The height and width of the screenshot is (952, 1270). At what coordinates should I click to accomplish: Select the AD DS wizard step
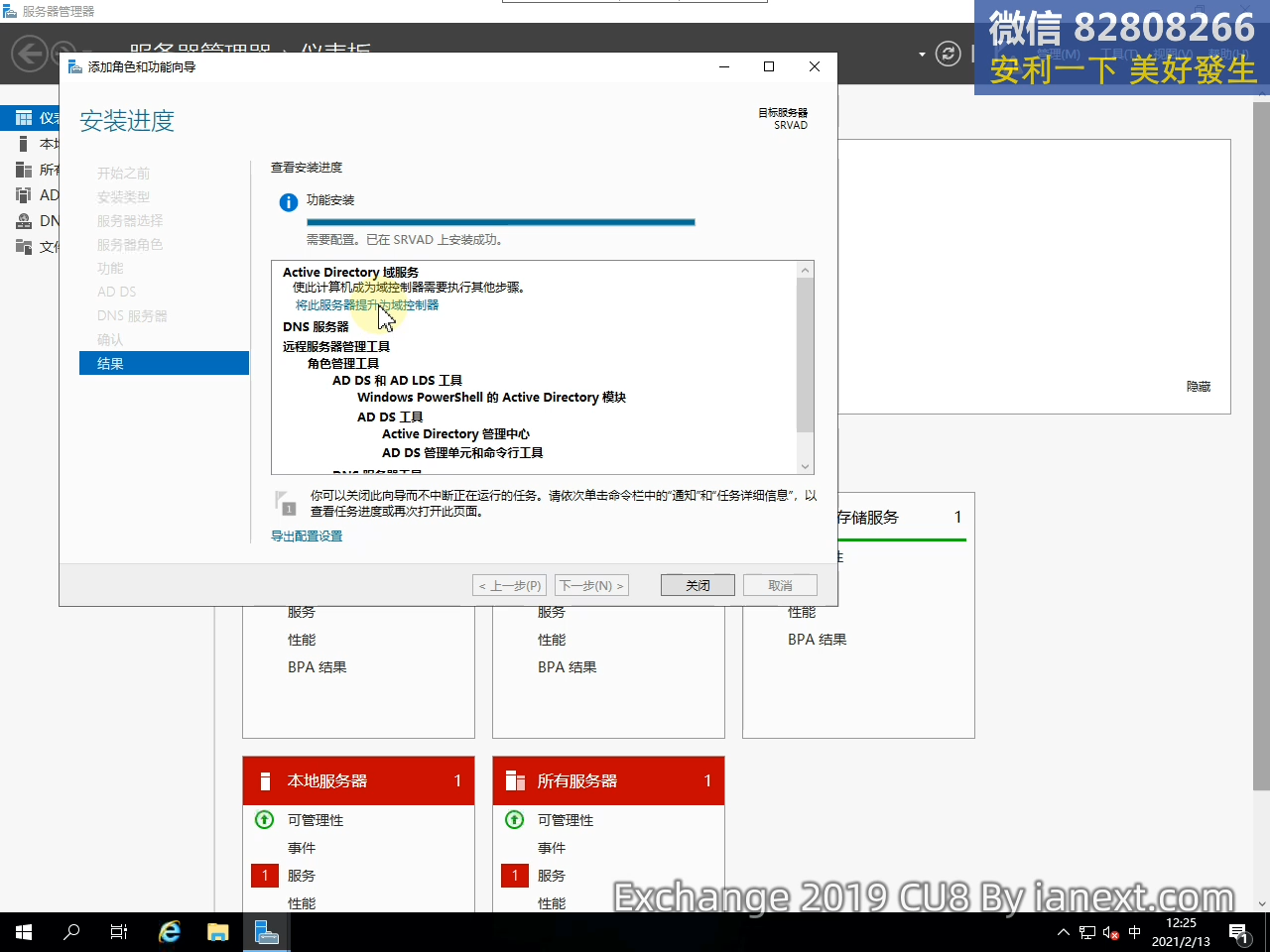117,292
